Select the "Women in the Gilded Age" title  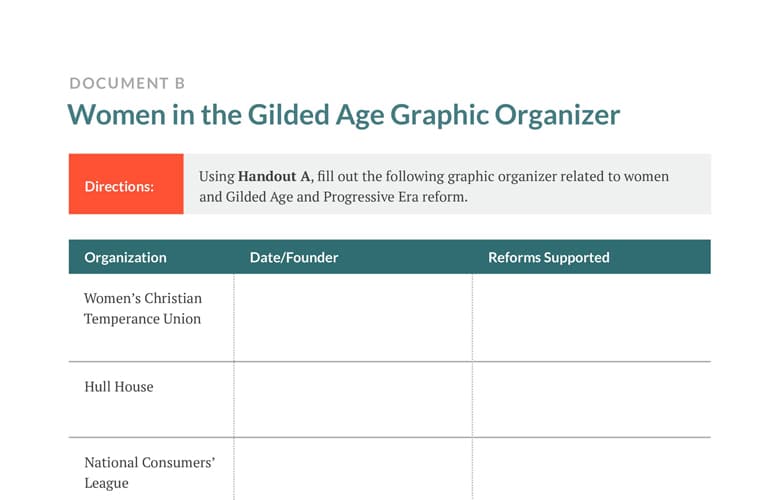343,115
